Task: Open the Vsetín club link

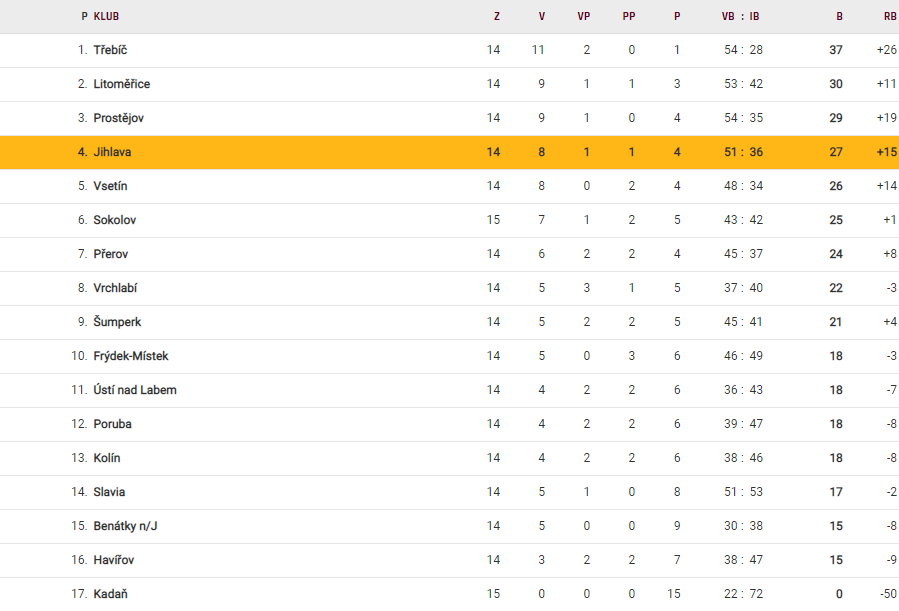Action: (x=110, y=186)
